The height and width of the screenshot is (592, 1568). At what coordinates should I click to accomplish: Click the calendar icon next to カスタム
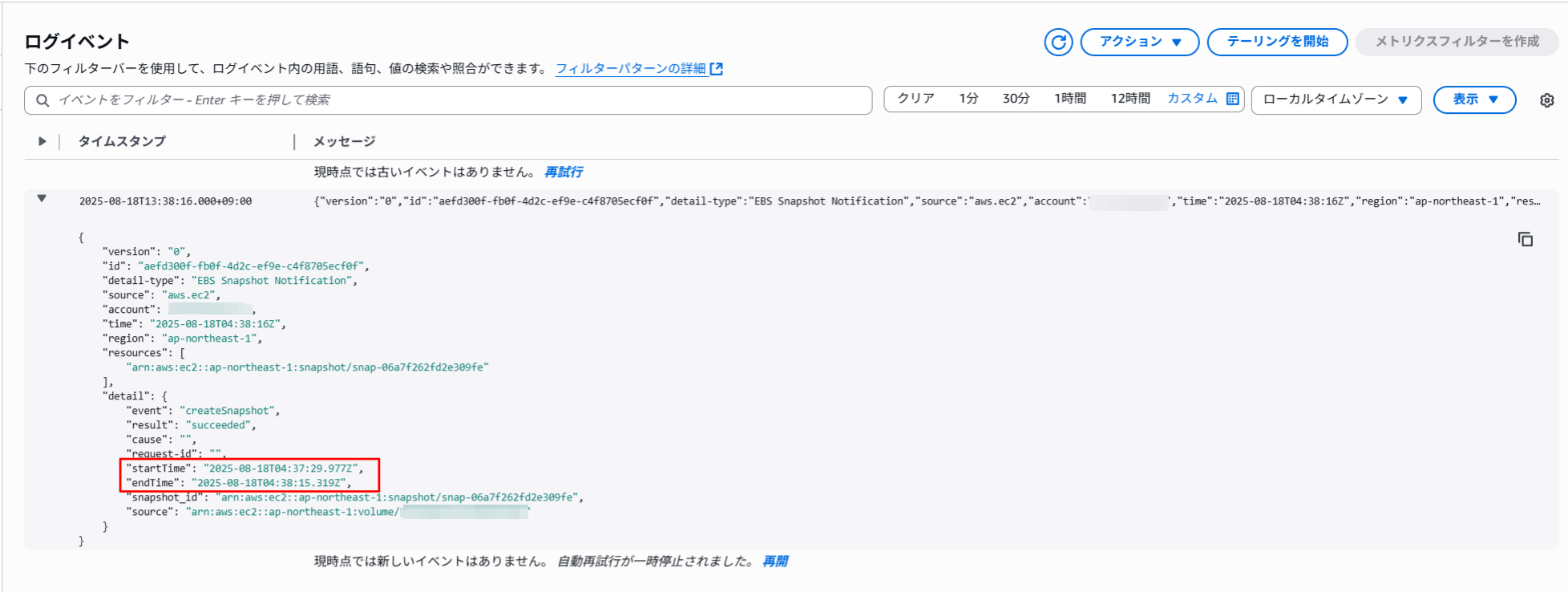coord(1233,99)
